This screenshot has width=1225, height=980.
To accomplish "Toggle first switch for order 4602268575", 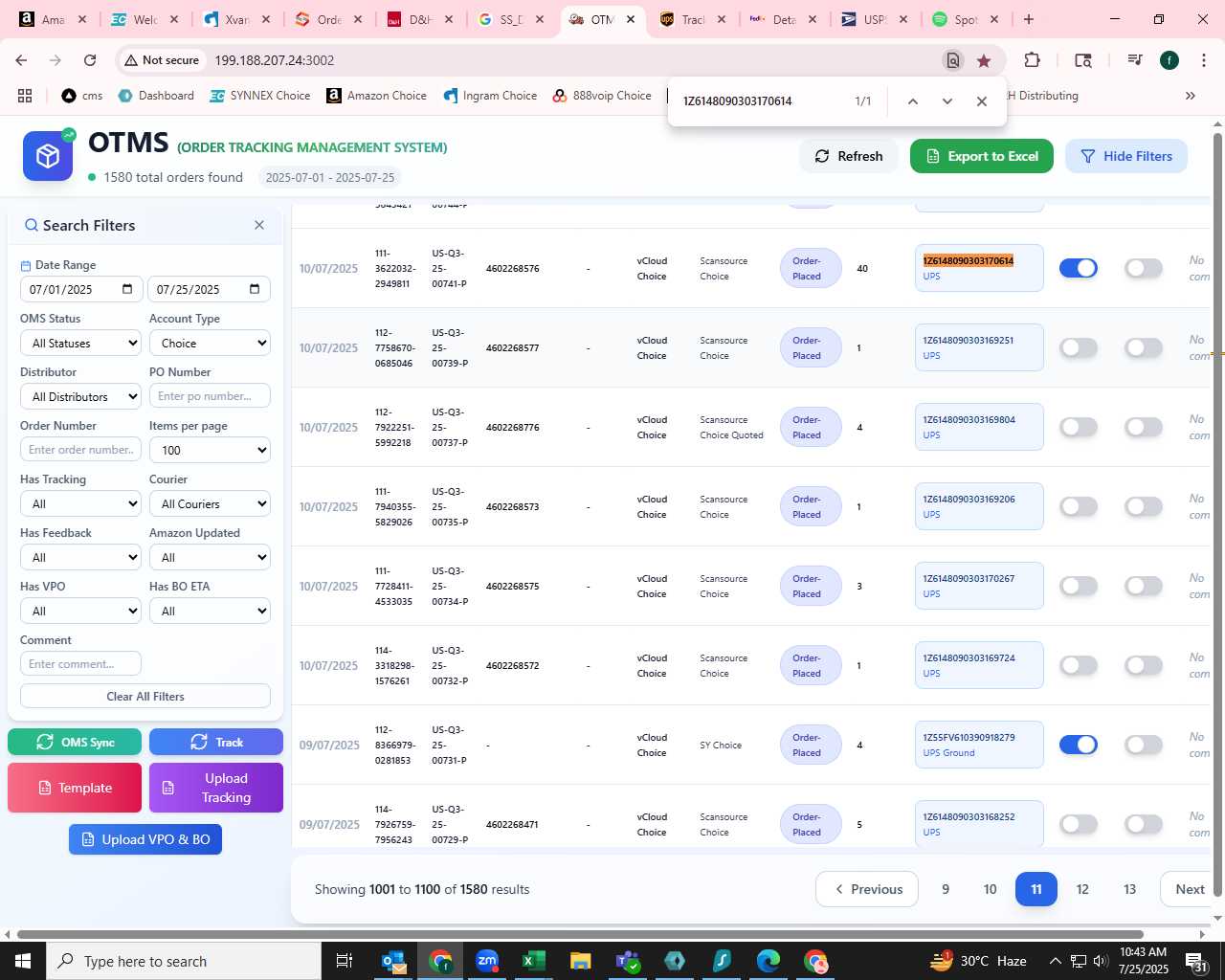I will (x=1079, y=586).
